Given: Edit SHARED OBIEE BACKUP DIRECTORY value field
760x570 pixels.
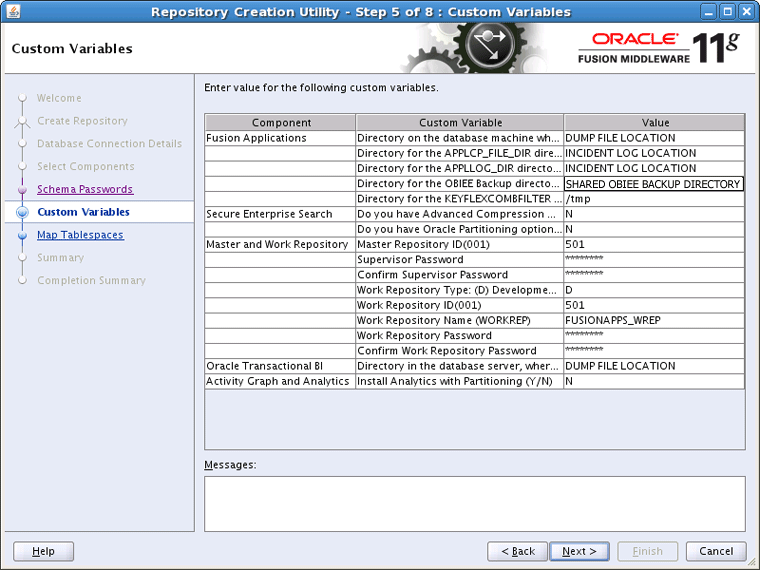Looking at the screenshot, I should coord(654,184).
